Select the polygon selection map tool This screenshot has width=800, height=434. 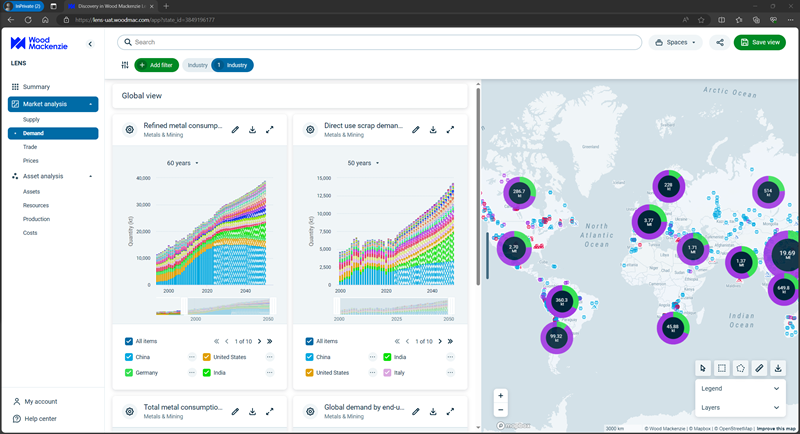point(740,368)
